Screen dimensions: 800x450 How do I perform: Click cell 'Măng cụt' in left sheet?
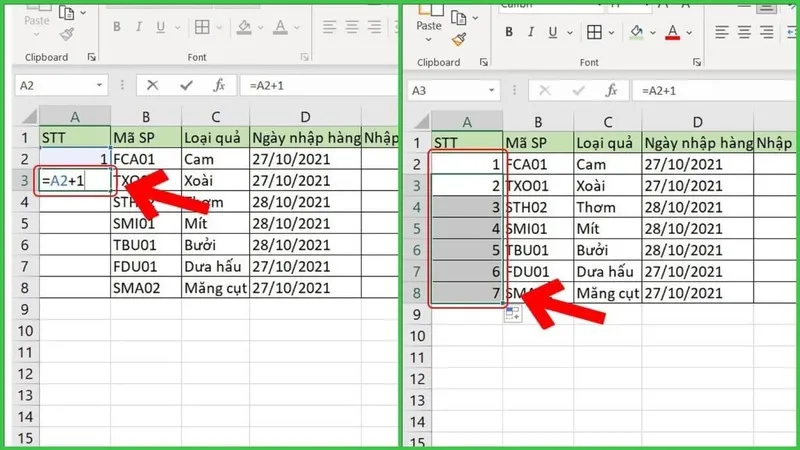(x=215, y=288)
